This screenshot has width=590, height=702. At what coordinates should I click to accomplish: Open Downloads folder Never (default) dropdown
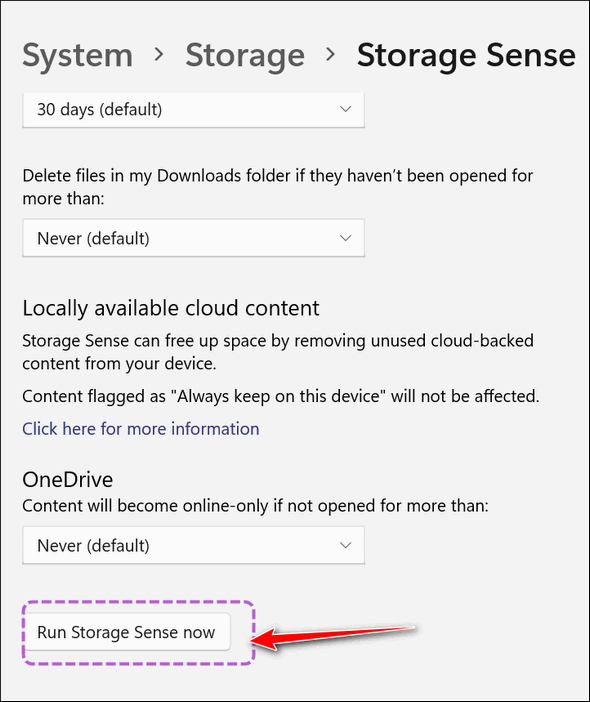[193, 238]
